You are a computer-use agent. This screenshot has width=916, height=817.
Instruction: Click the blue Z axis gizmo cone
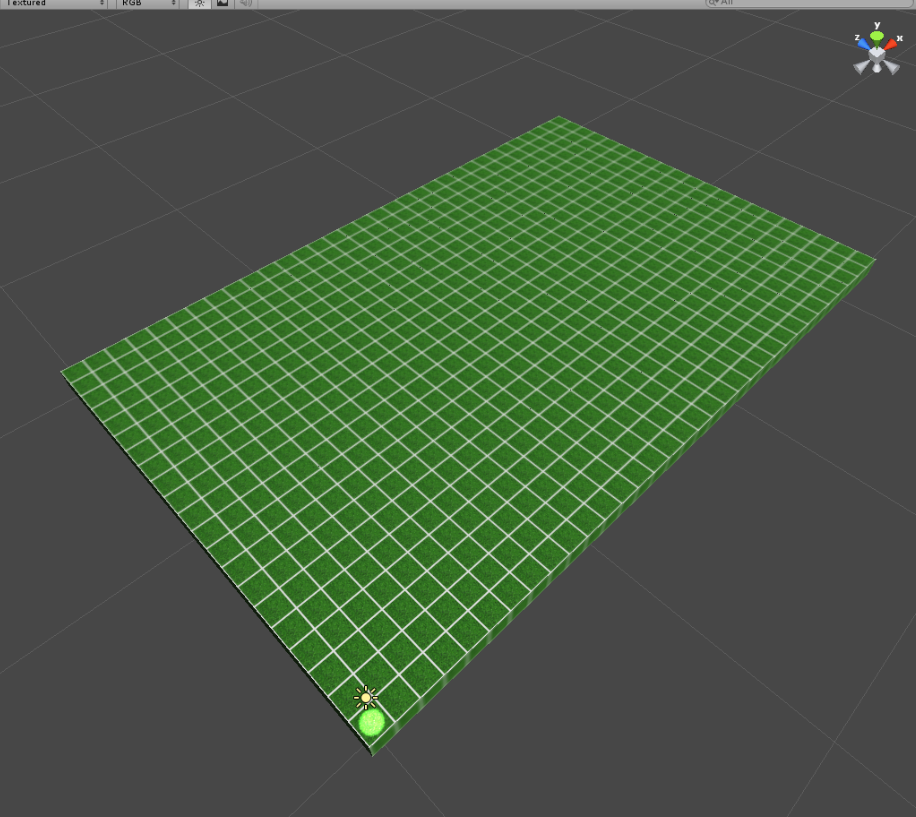[863, 44]
